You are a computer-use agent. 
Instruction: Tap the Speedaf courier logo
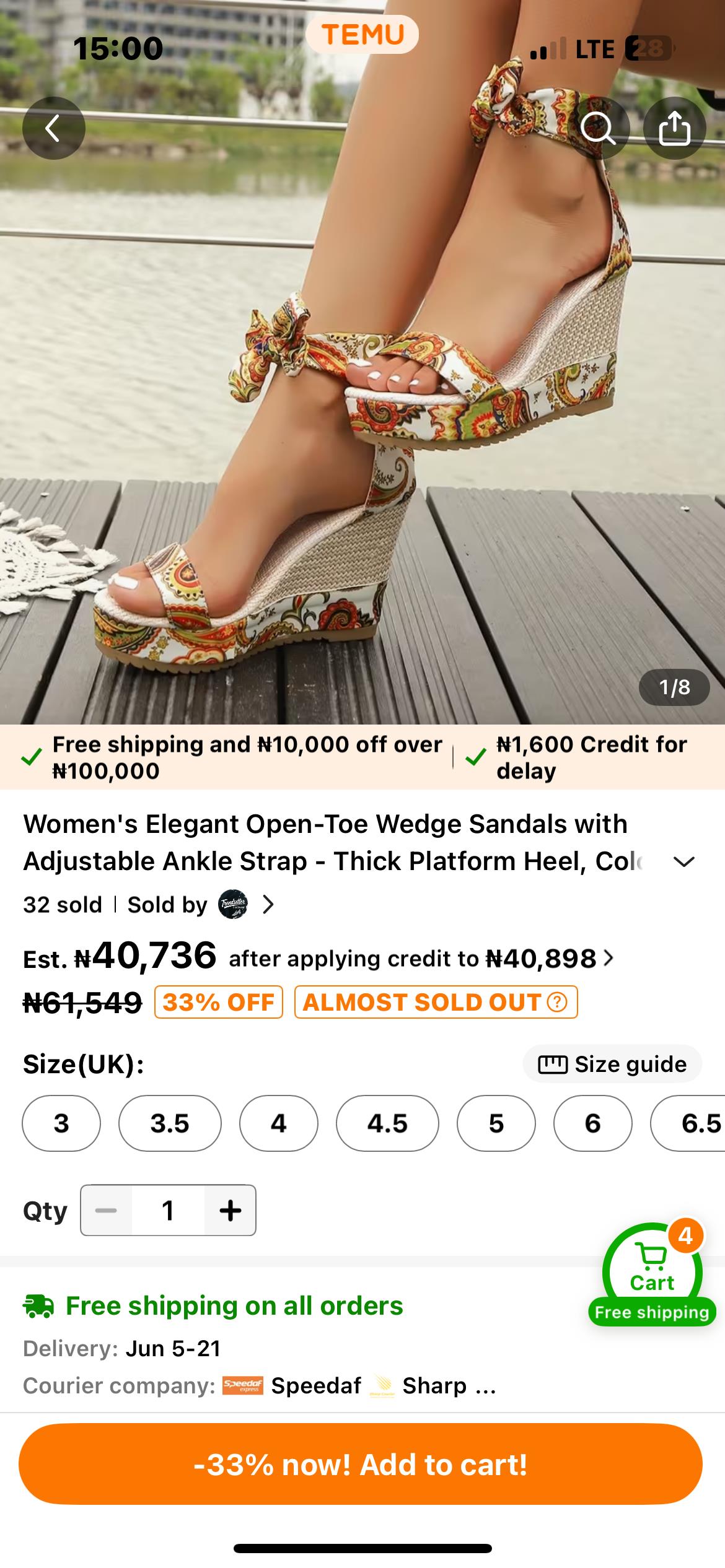243,1386
